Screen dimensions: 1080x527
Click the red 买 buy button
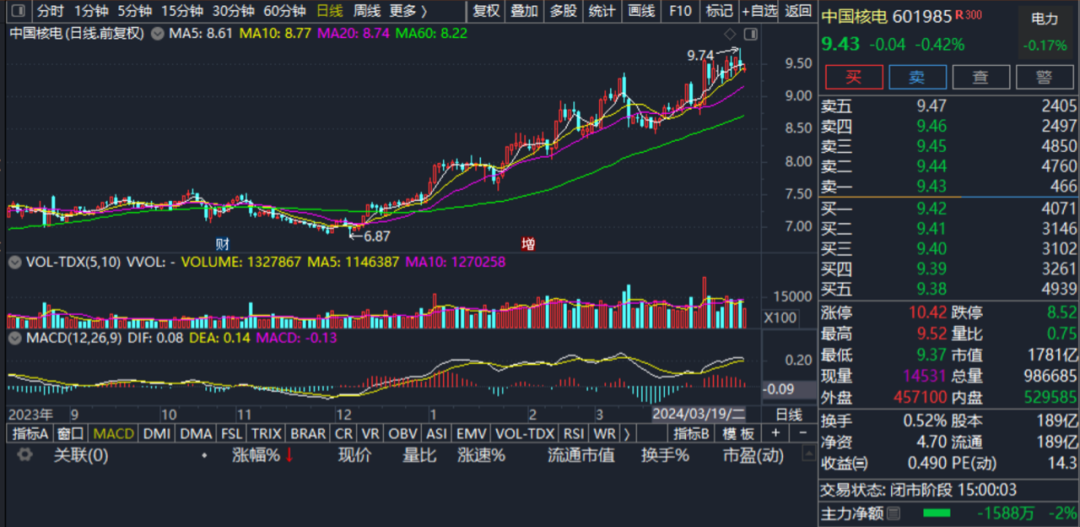pyautogui.click(x=853, y=77)
